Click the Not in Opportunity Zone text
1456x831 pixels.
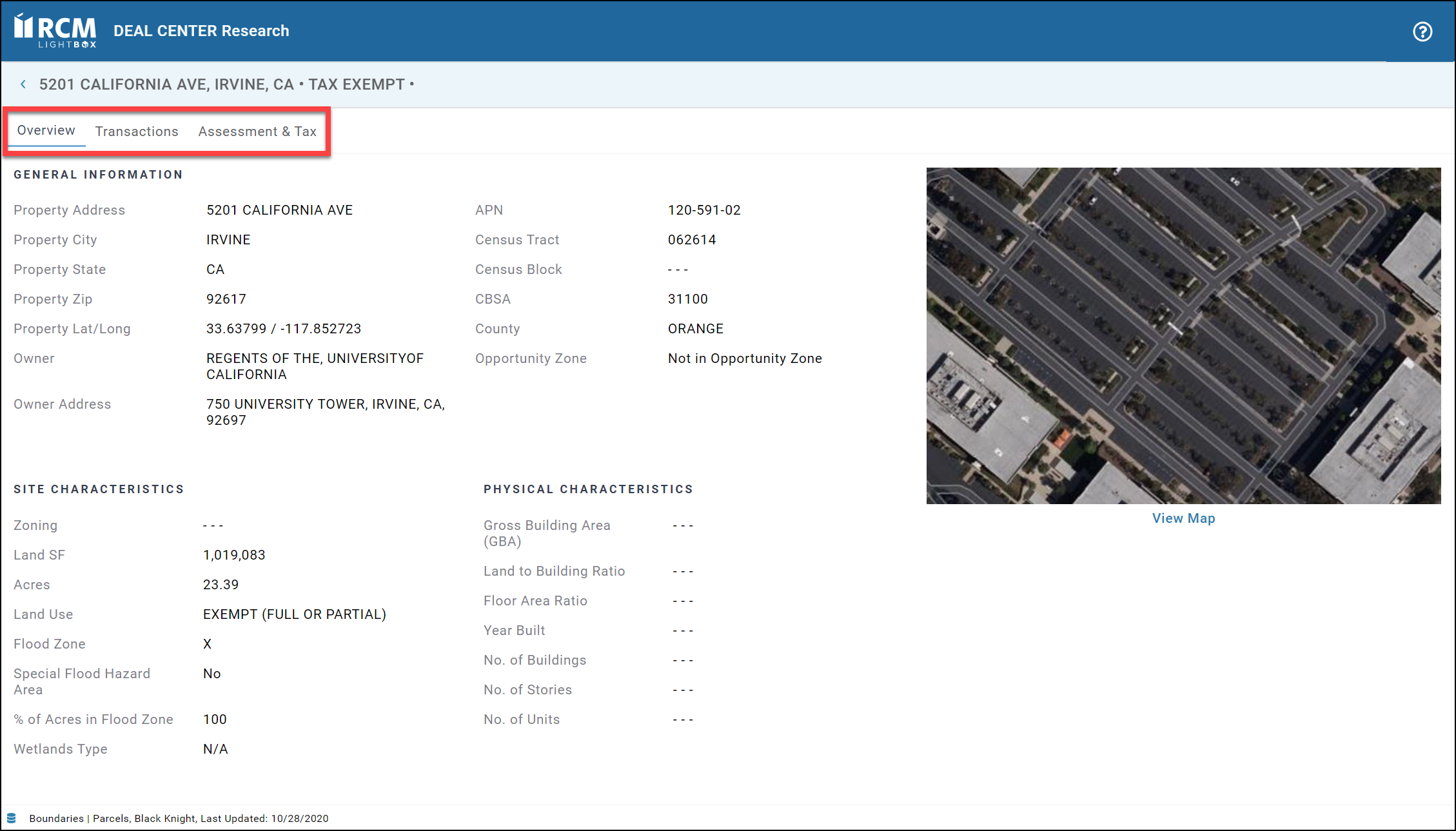(745, 358)
